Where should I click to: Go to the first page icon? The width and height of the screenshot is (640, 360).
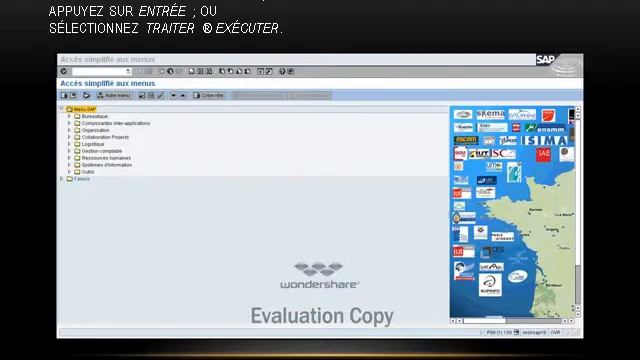click(x=222, y=71)
